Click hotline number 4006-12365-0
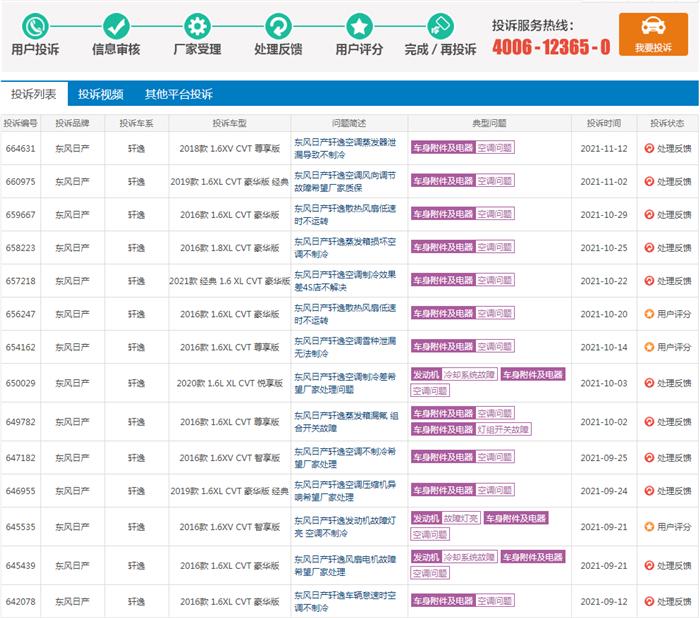 click(551, 47)
